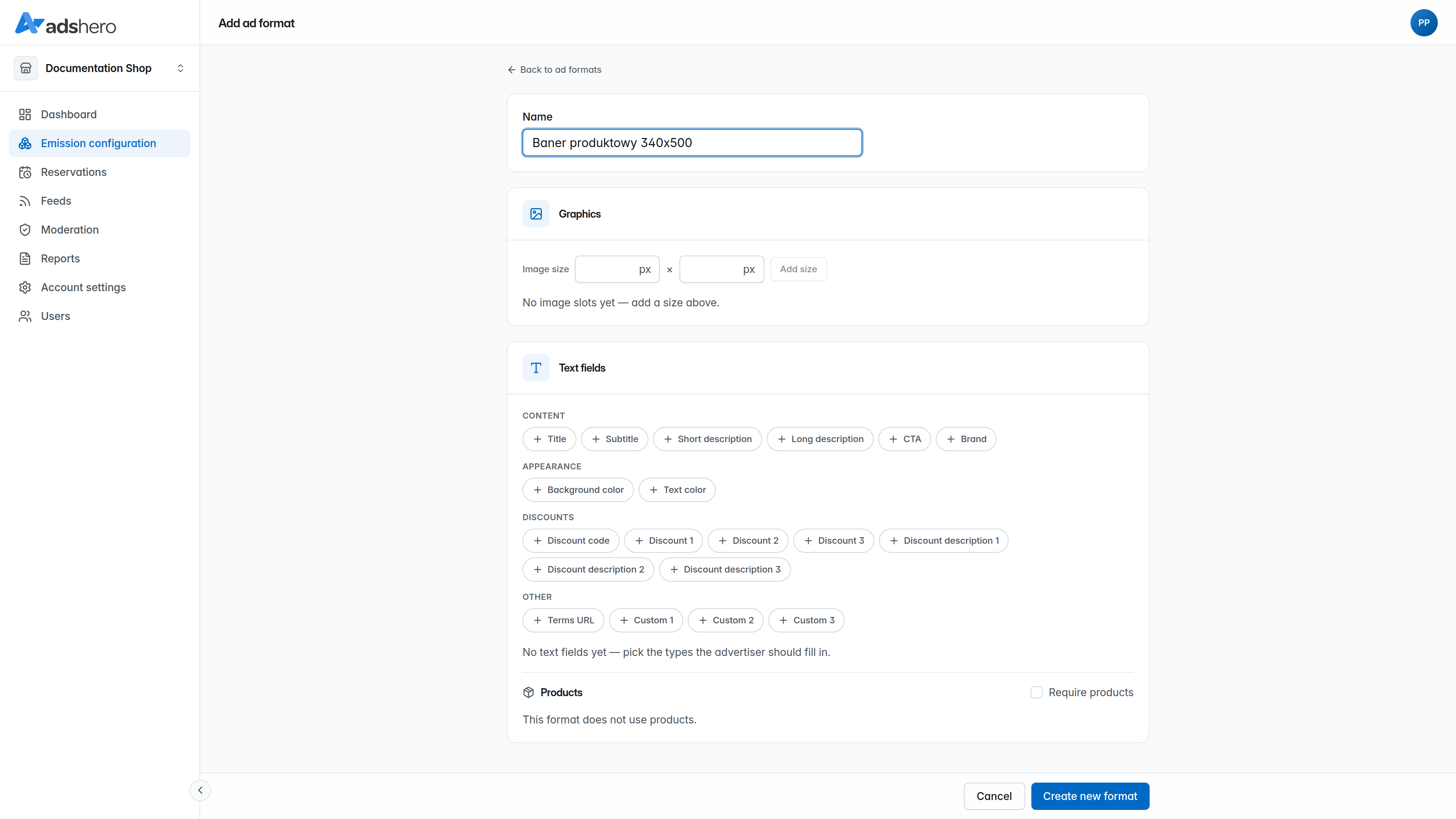Enable the Require products checkbox
Image resolution: width=1456 pixels, height=819 pixels.
click(x=1036, y=692)
